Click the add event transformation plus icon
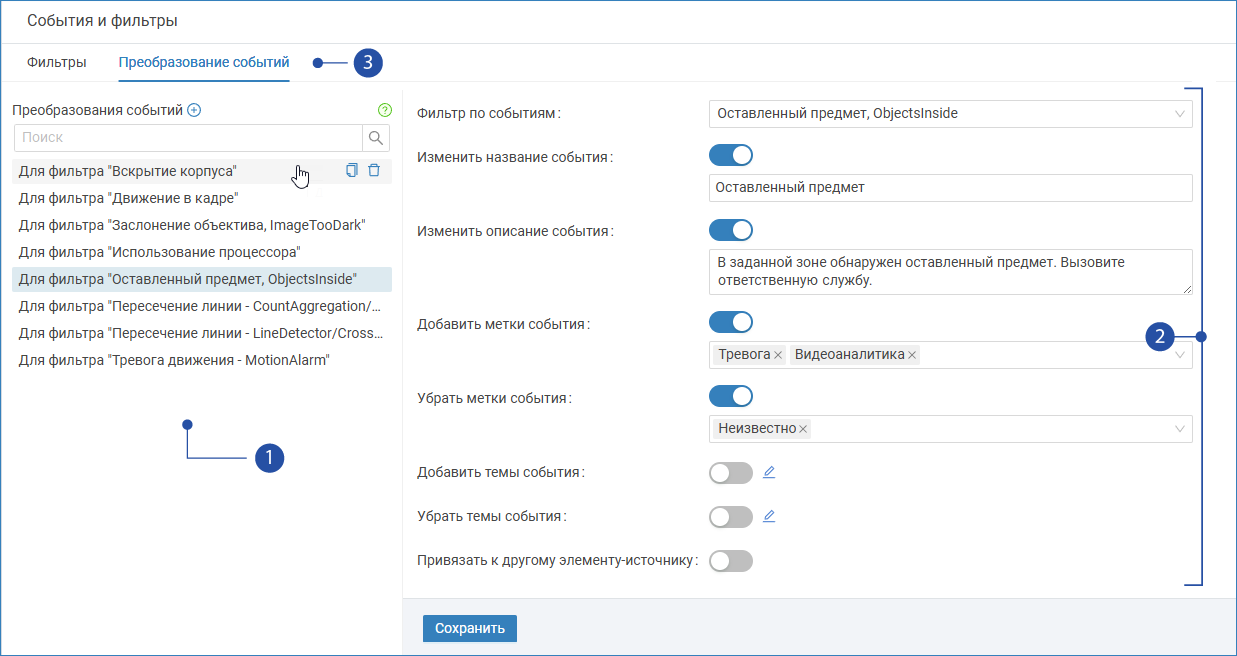The height and width of the screenshot is (656, 1237). coord(194,110)
